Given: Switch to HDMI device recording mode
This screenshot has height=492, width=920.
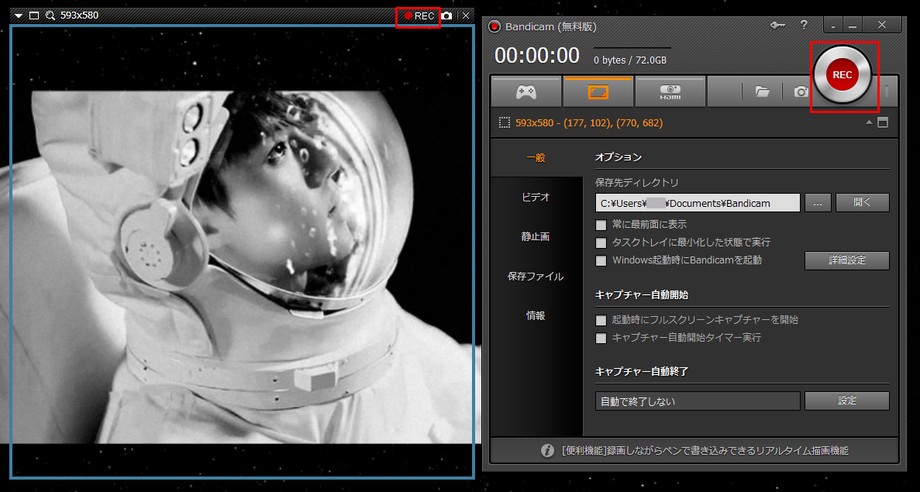Looking at the screenshot, I should [669, 91].
